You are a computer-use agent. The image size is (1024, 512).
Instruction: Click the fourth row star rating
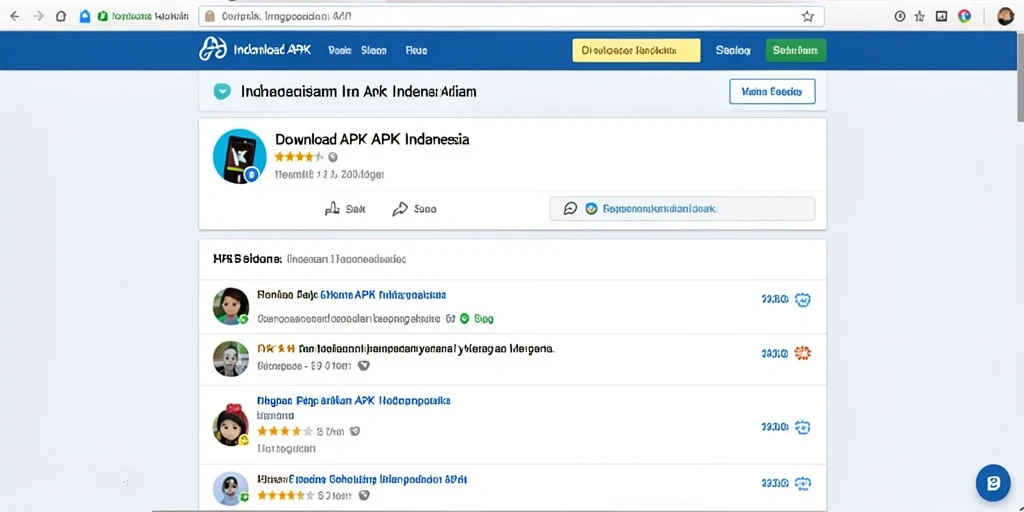coord(285,496)
